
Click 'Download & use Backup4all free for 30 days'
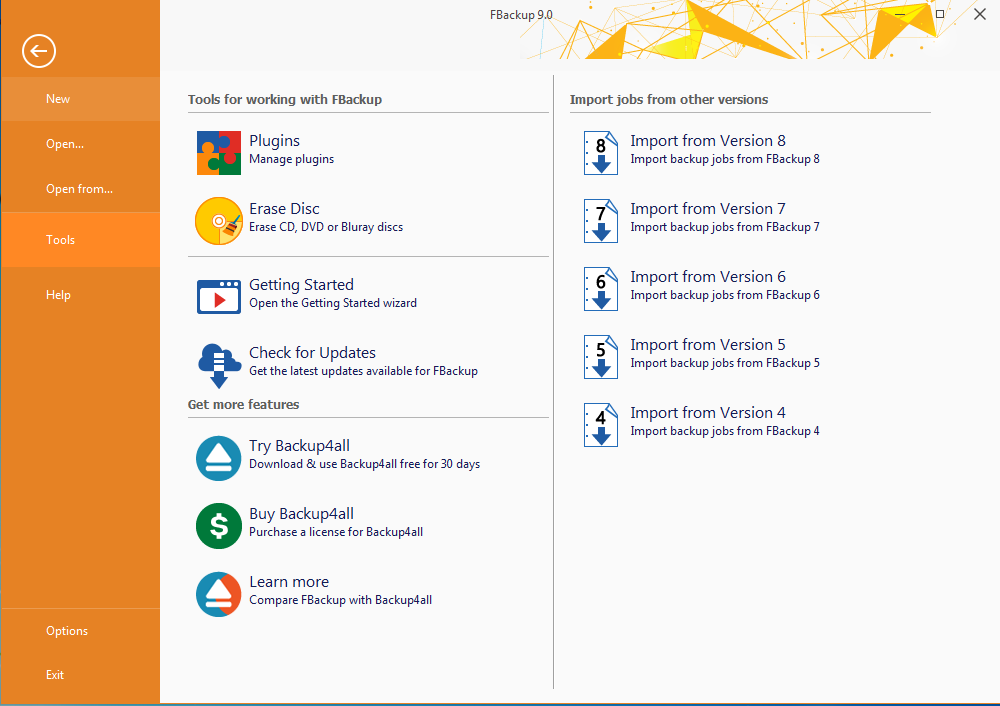pyautogui.click(x=364, y=464)
